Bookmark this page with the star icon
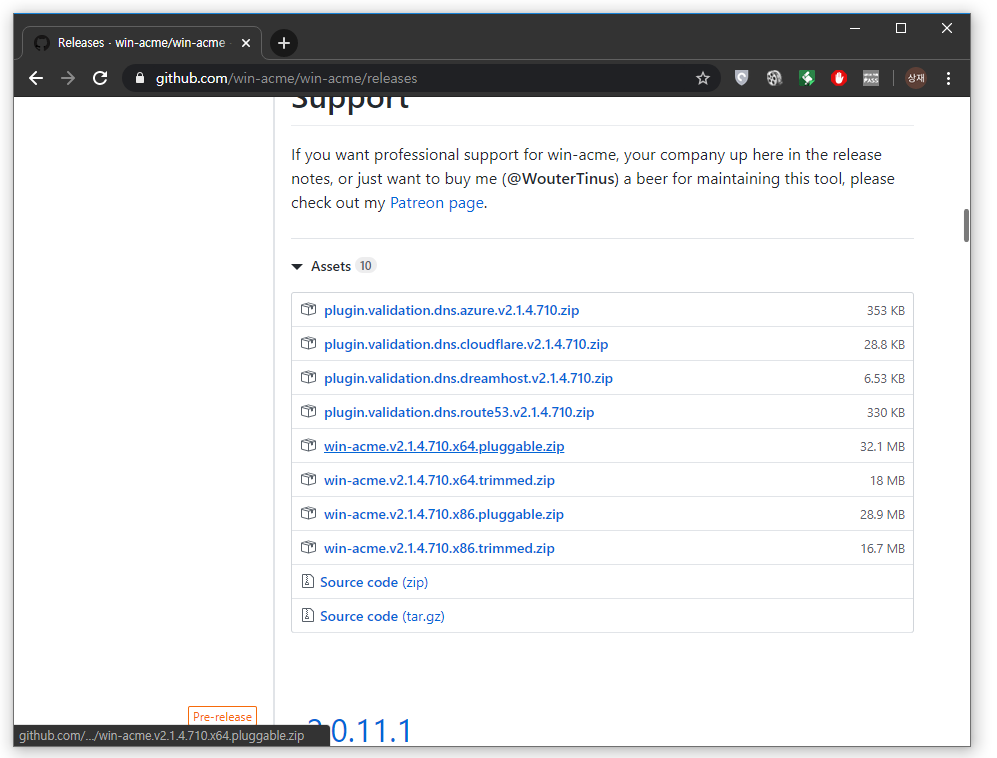This screenshot has height=758, width=997. point(703,78)
